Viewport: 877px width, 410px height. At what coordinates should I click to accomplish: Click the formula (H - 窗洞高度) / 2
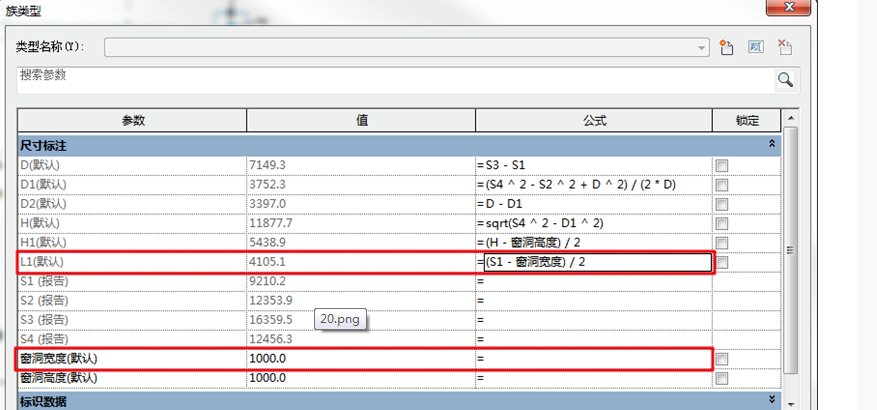click(x=530, y=243)
